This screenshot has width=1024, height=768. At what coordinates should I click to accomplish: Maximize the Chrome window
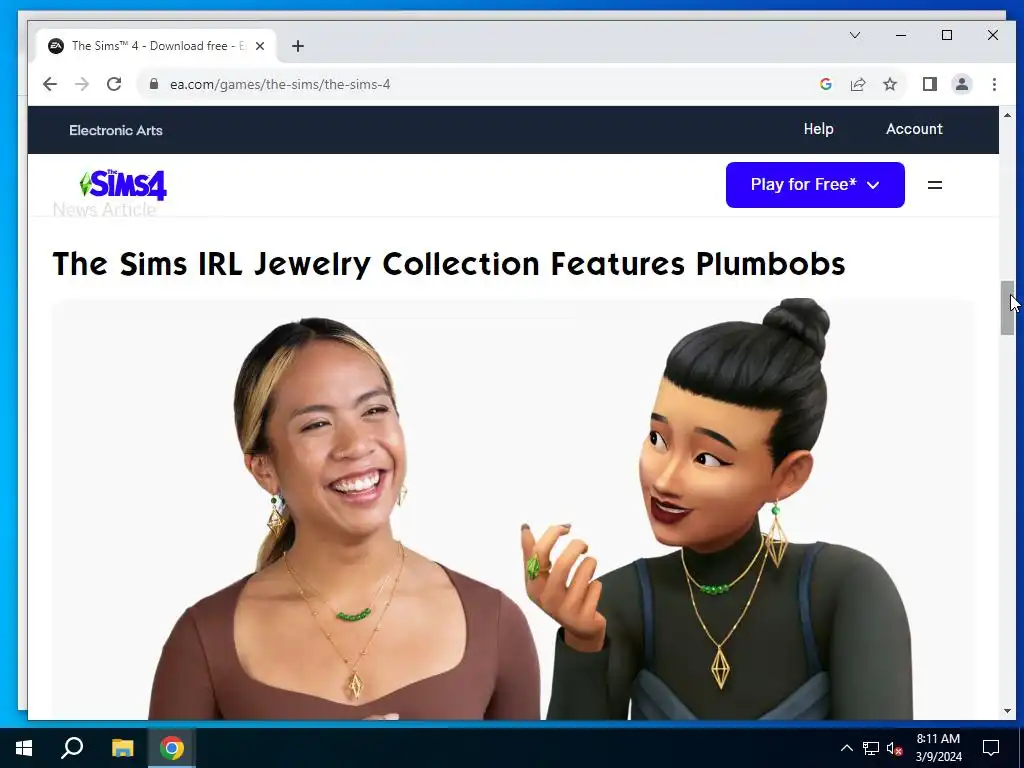coord(947,35)
